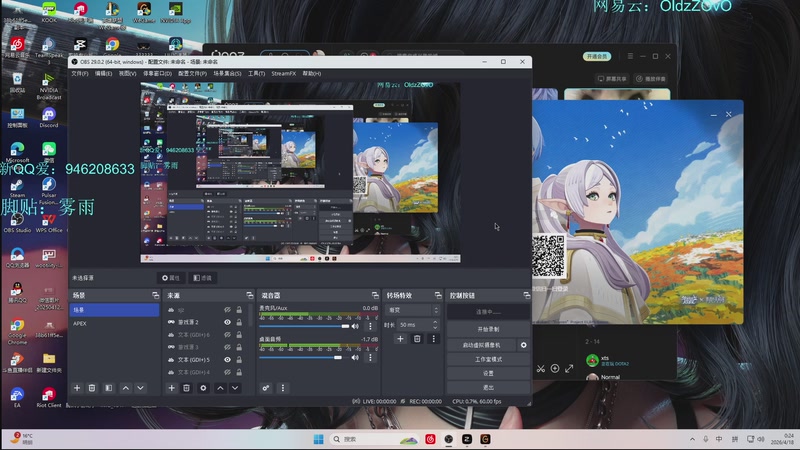Remove source with trash icon in the Sources (来源) panel
This screenshot has height=450, width=800.
pos(187,388)
